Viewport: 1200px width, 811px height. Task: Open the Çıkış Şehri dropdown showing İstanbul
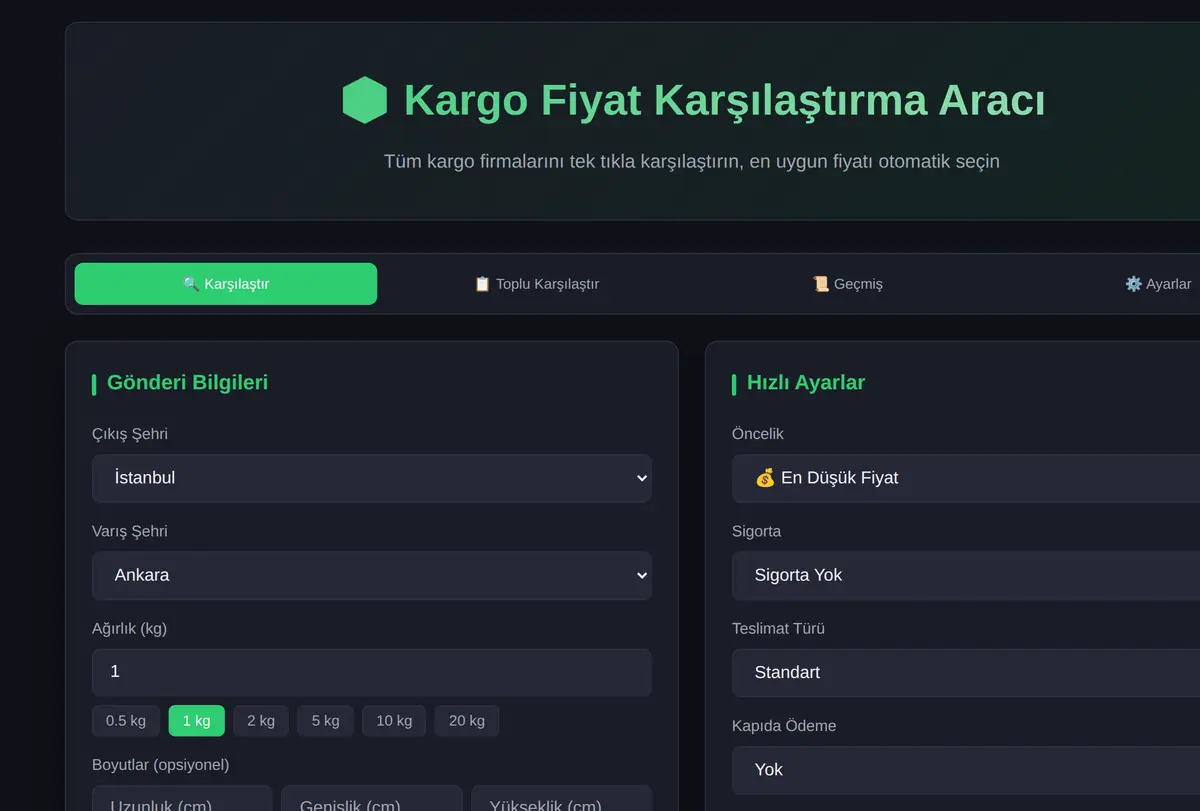(372, 478)
